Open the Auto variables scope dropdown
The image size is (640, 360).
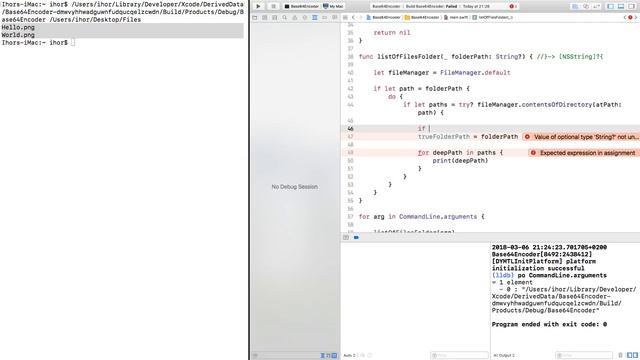click(x=350, y=356)
